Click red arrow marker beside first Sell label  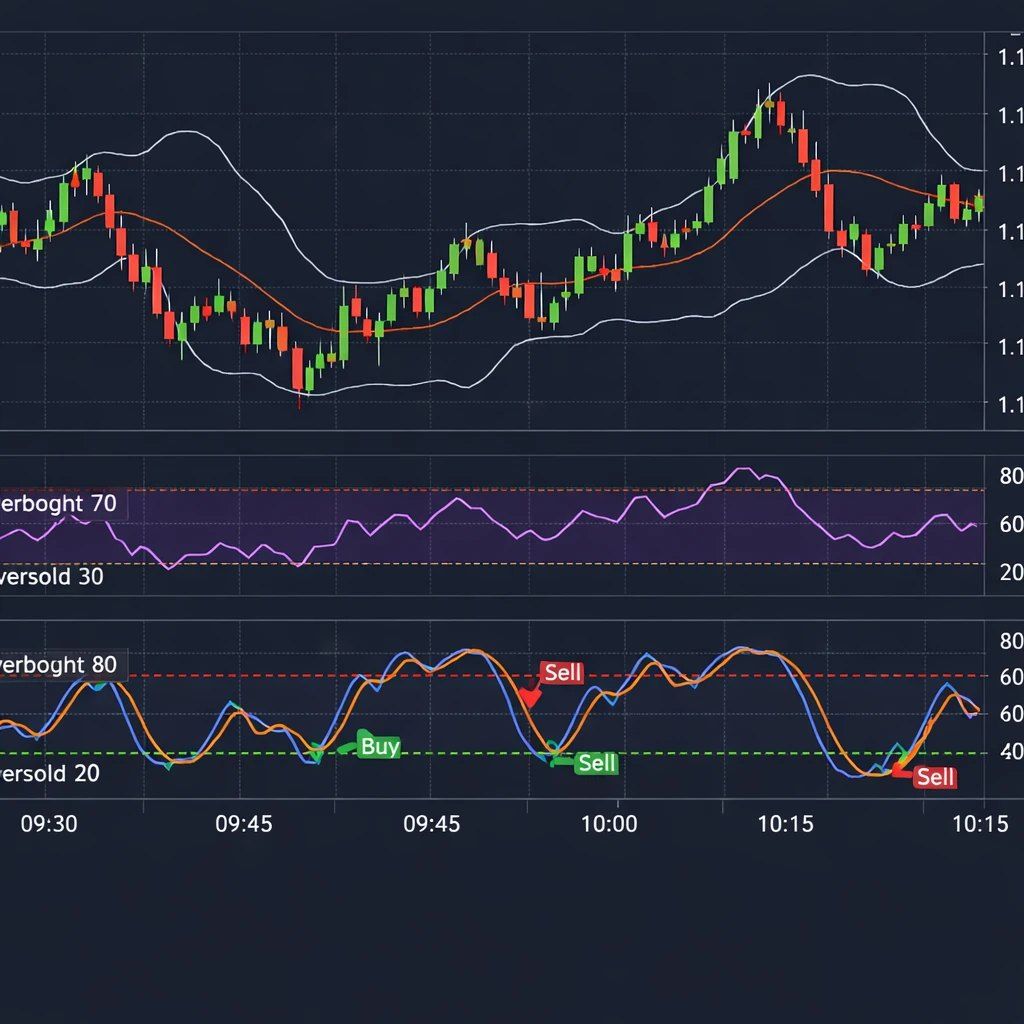(528, 697)
